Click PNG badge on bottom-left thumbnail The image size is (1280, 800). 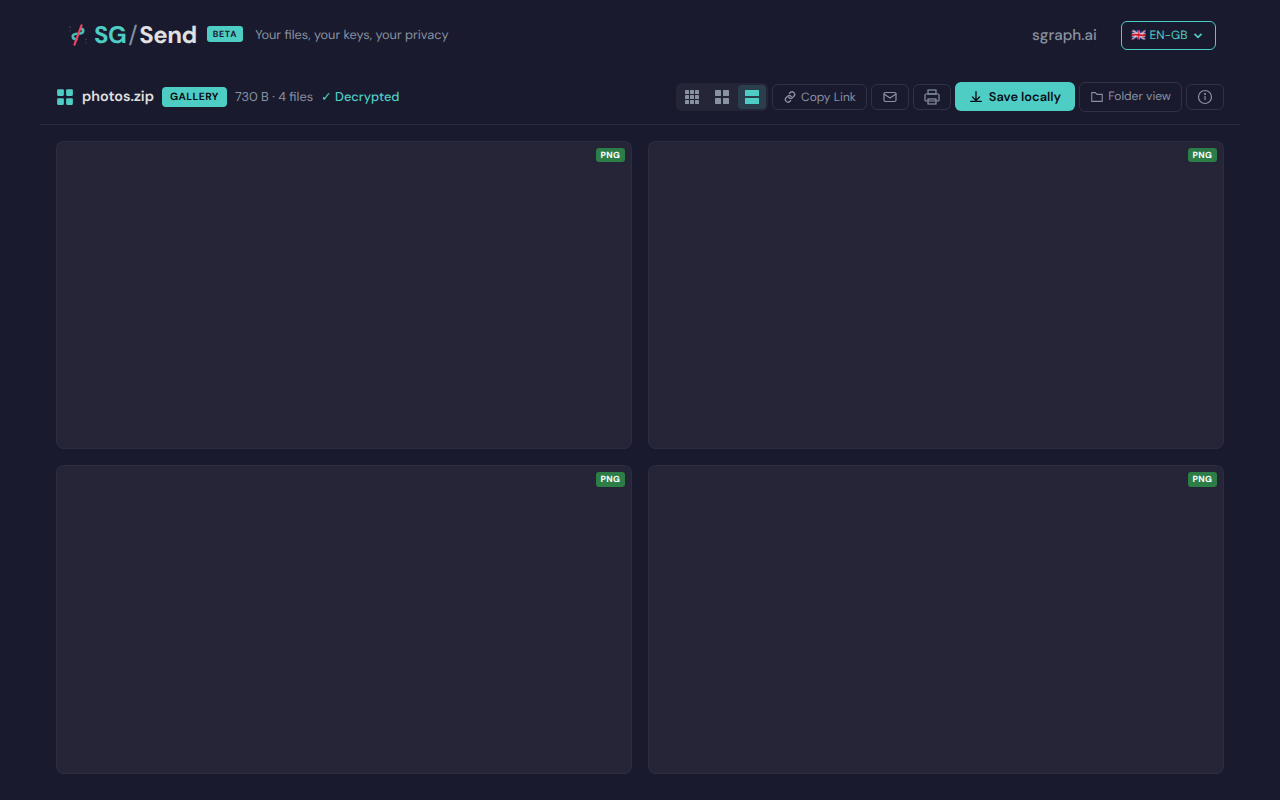610,479
